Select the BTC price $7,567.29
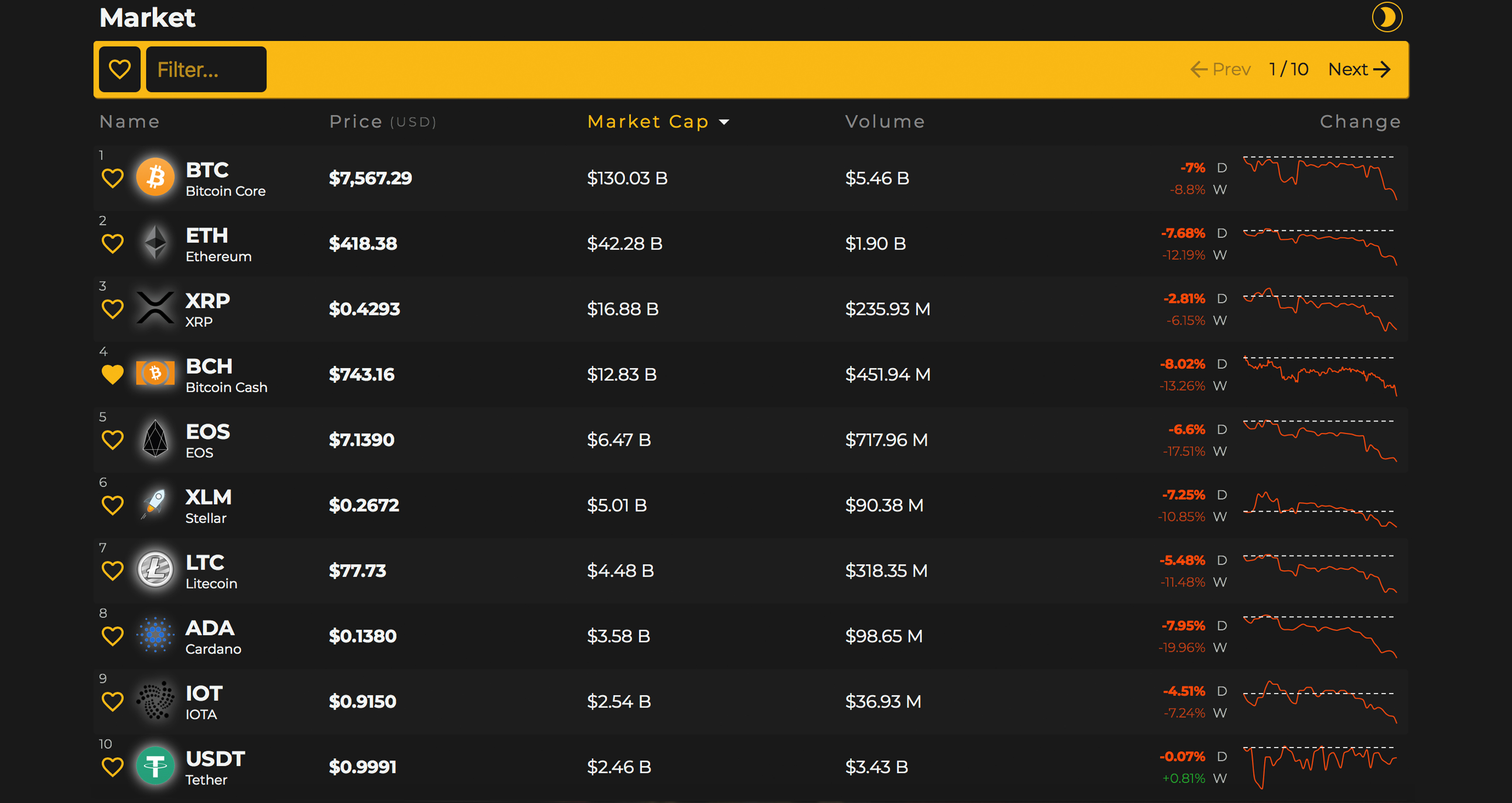1512x803 pixels. coord(370,178)
